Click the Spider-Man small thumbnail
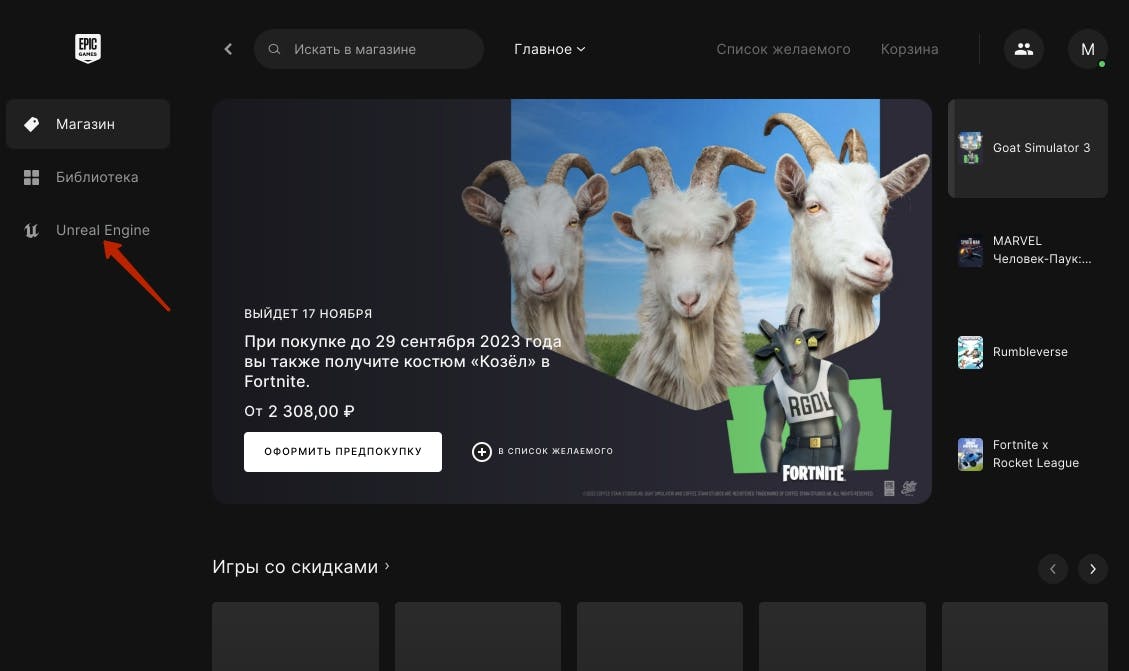Viewport: 1129px width, 671px height. pyautogui.click(x=970, y=250)
